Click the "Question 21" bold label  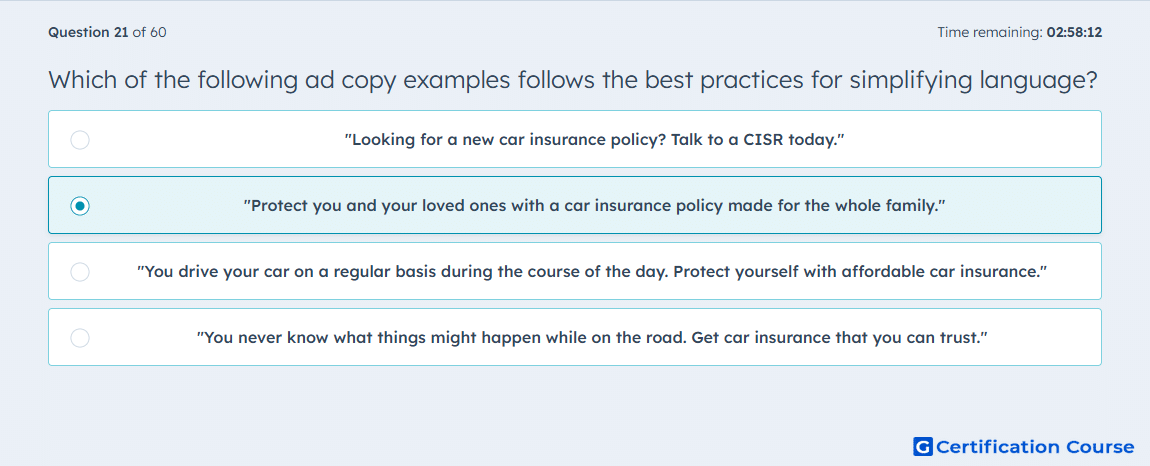click(x=88, y=32)
